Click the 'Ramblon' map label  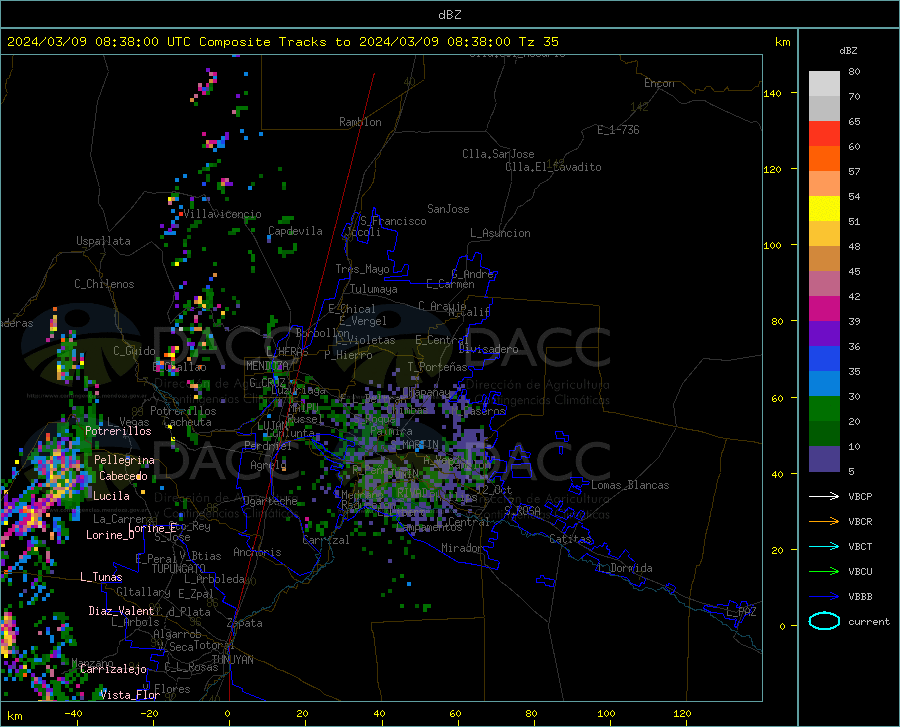tap(360, 122)
